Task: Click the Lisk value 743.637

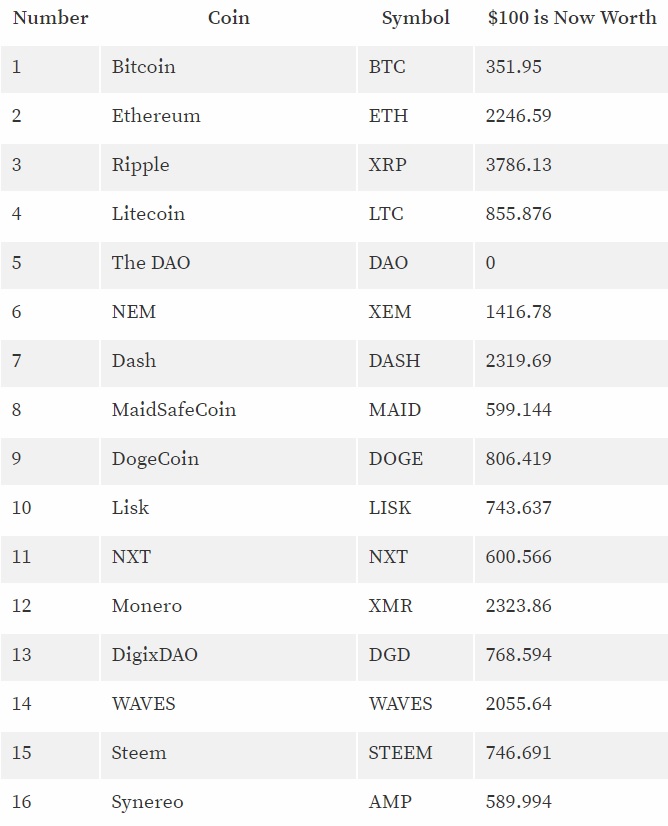Action: 518,508
